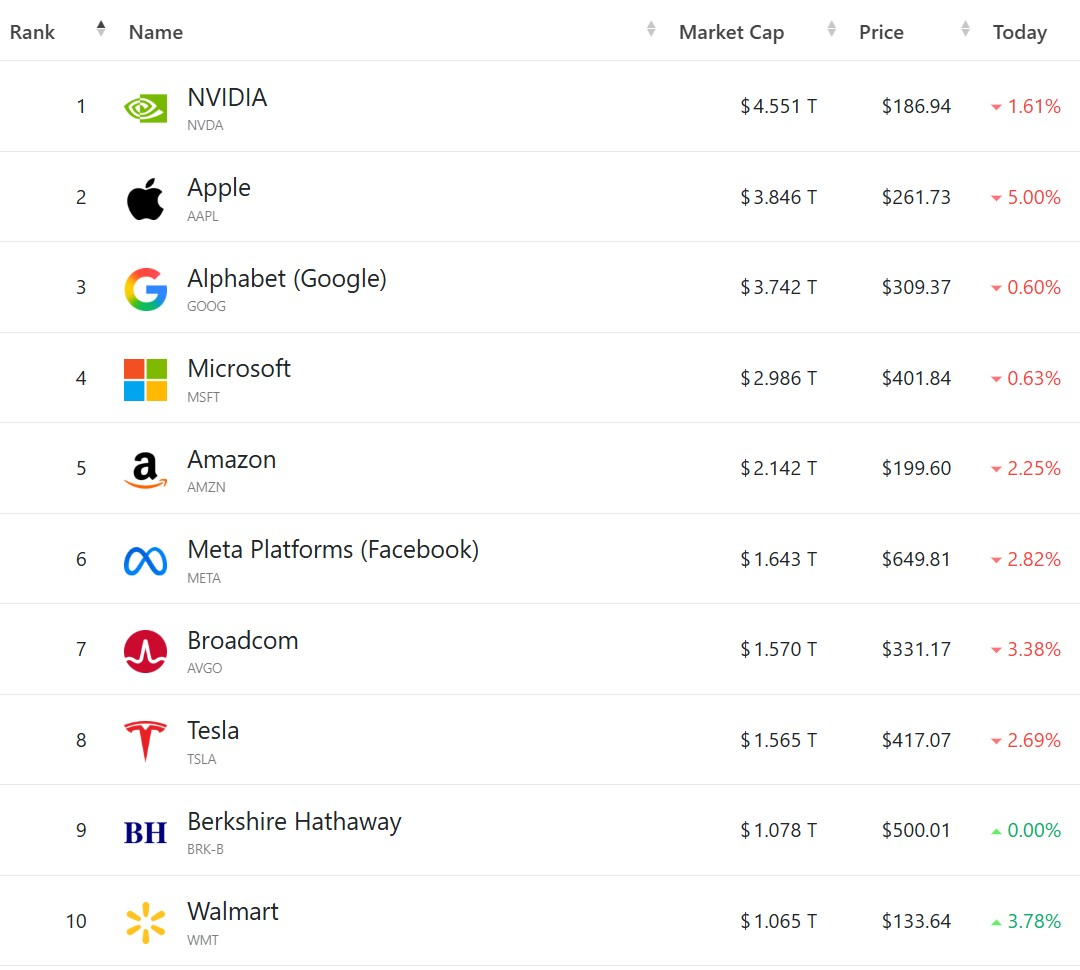Click the Meta infinity logo
This screenshot has width=1080, height=970.
(x=146, y=561)
